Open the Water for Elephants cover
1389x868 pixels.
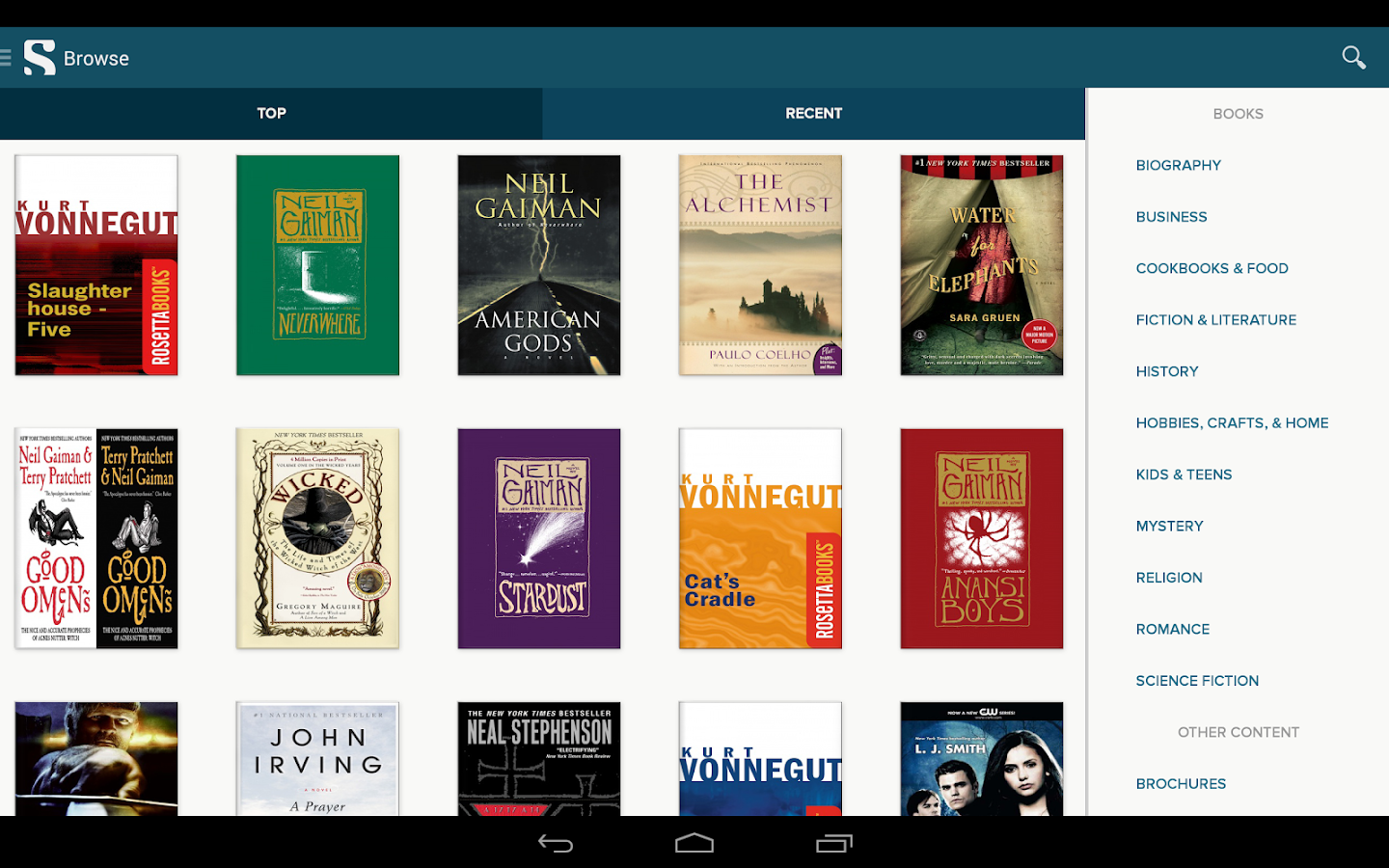tap(982, 265)
